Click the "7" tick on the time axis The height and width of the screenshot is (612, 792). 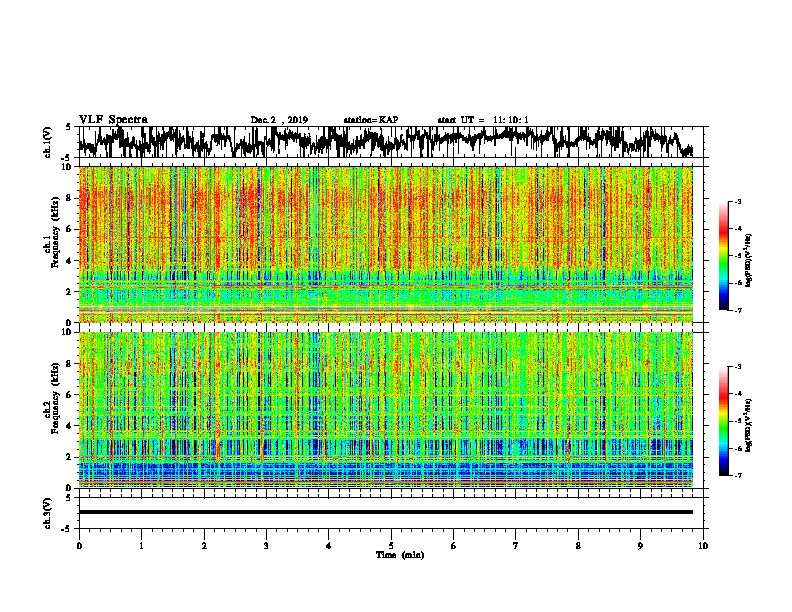pos(516,546)
